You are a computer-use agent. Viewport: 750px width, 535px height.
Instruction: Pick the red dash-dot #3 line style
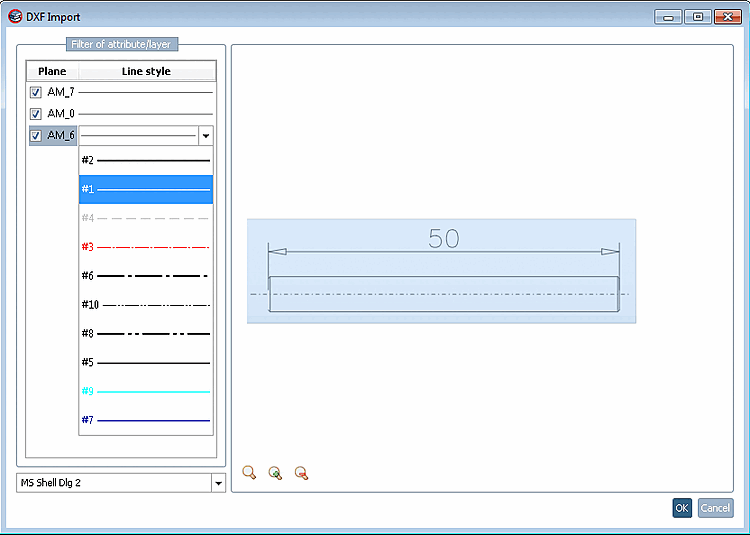coord(146,247)
